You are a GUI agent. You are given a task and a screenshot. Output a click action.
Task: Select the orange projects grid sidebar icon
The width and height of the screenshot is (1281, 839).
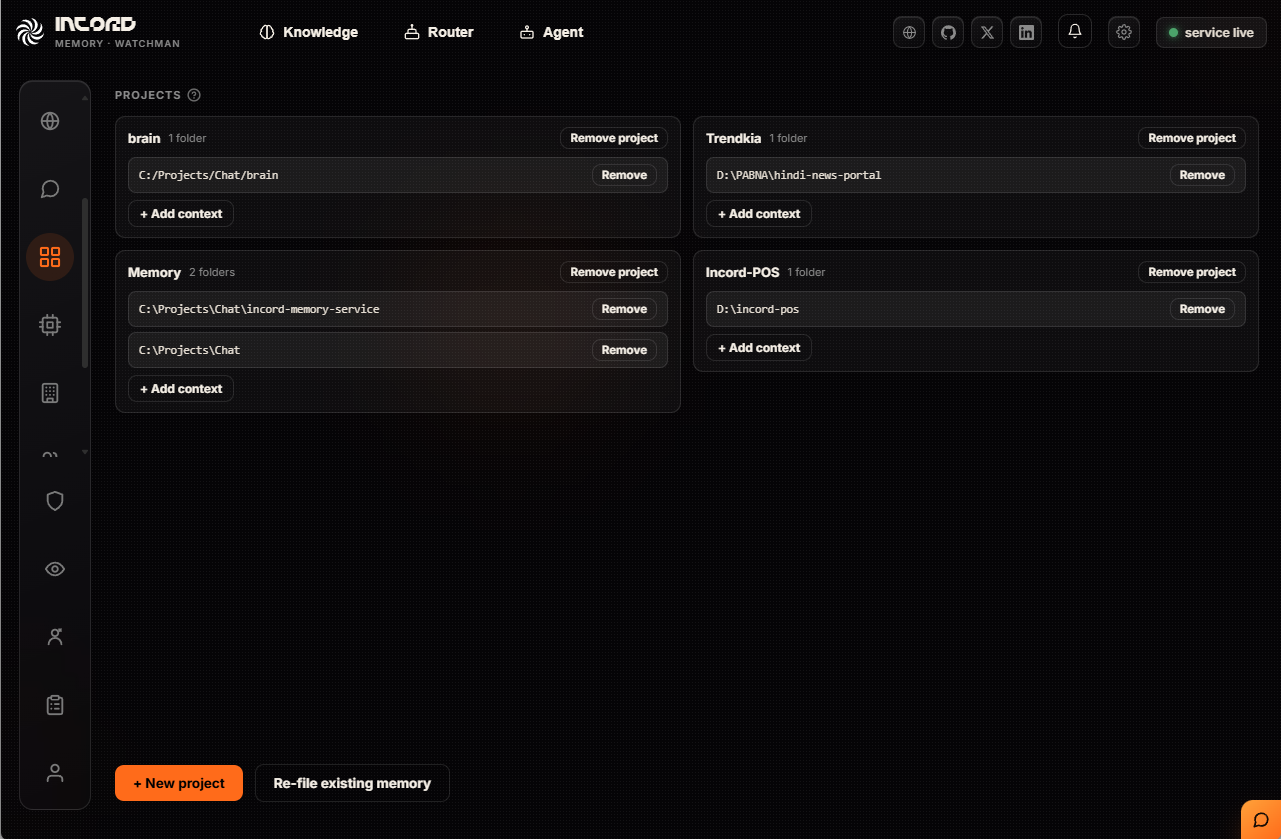tap(50, 257)
